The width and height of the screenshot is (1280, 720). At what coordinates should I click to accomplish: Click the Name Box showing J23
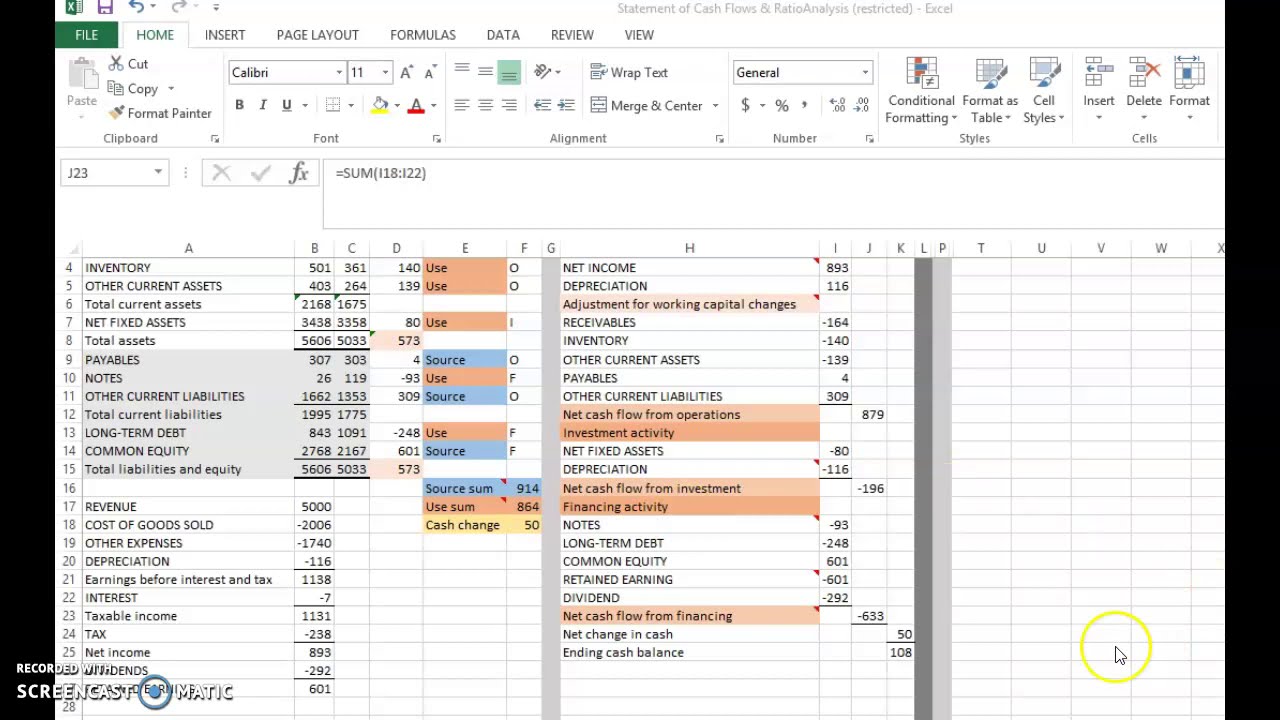[105, 173]
